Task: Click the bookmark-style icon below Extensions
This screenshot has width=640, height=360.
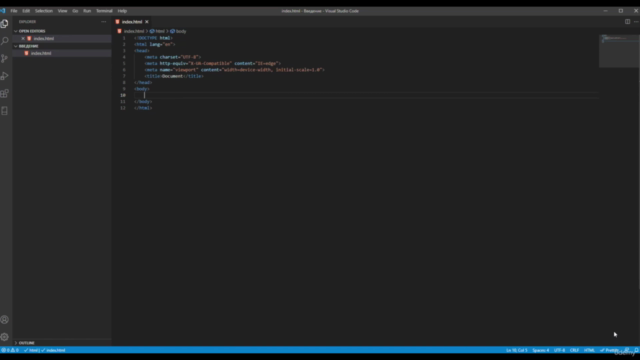Action: click(x=4, y=111)
